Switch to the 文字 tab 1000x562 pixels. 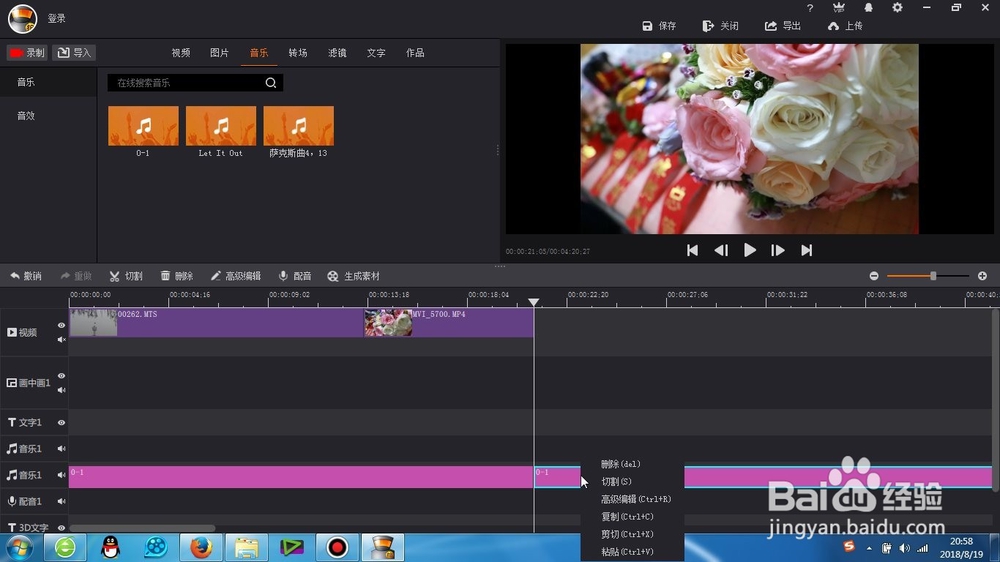[376, 53]
